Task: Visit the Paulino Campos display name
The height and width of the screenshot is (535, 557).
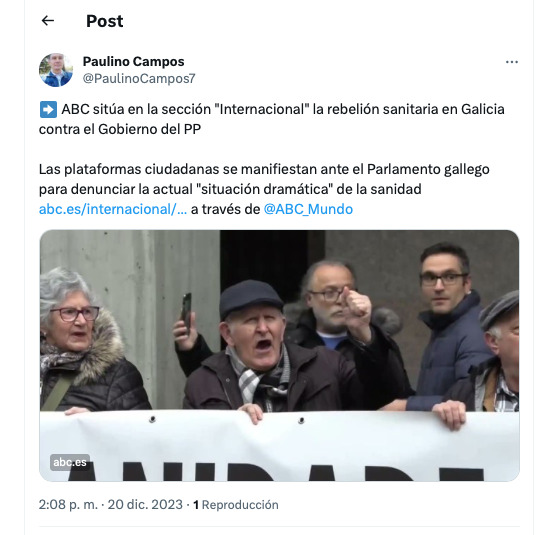Action: (134, 61)
